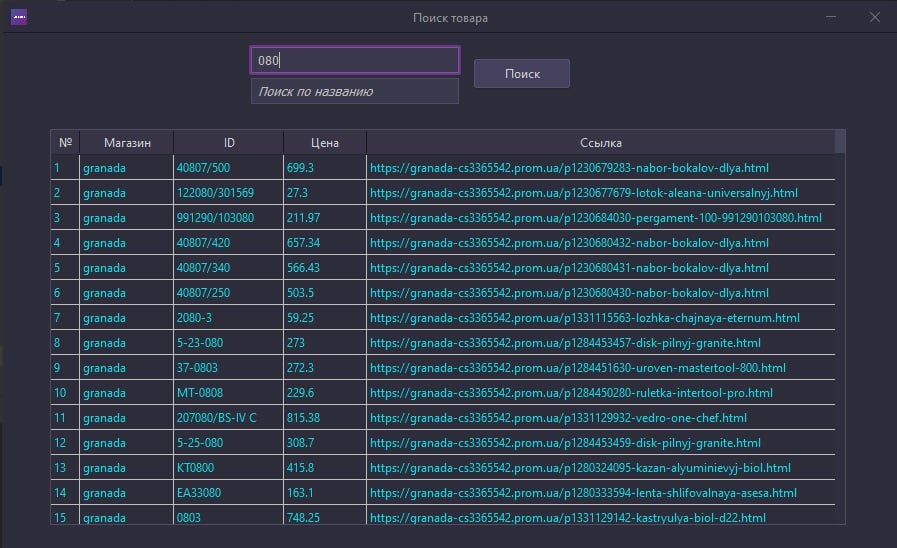The width and height of the screenshot is (897, 548).
Task: Click the ID column header
Action: click(x=228, y=142)
